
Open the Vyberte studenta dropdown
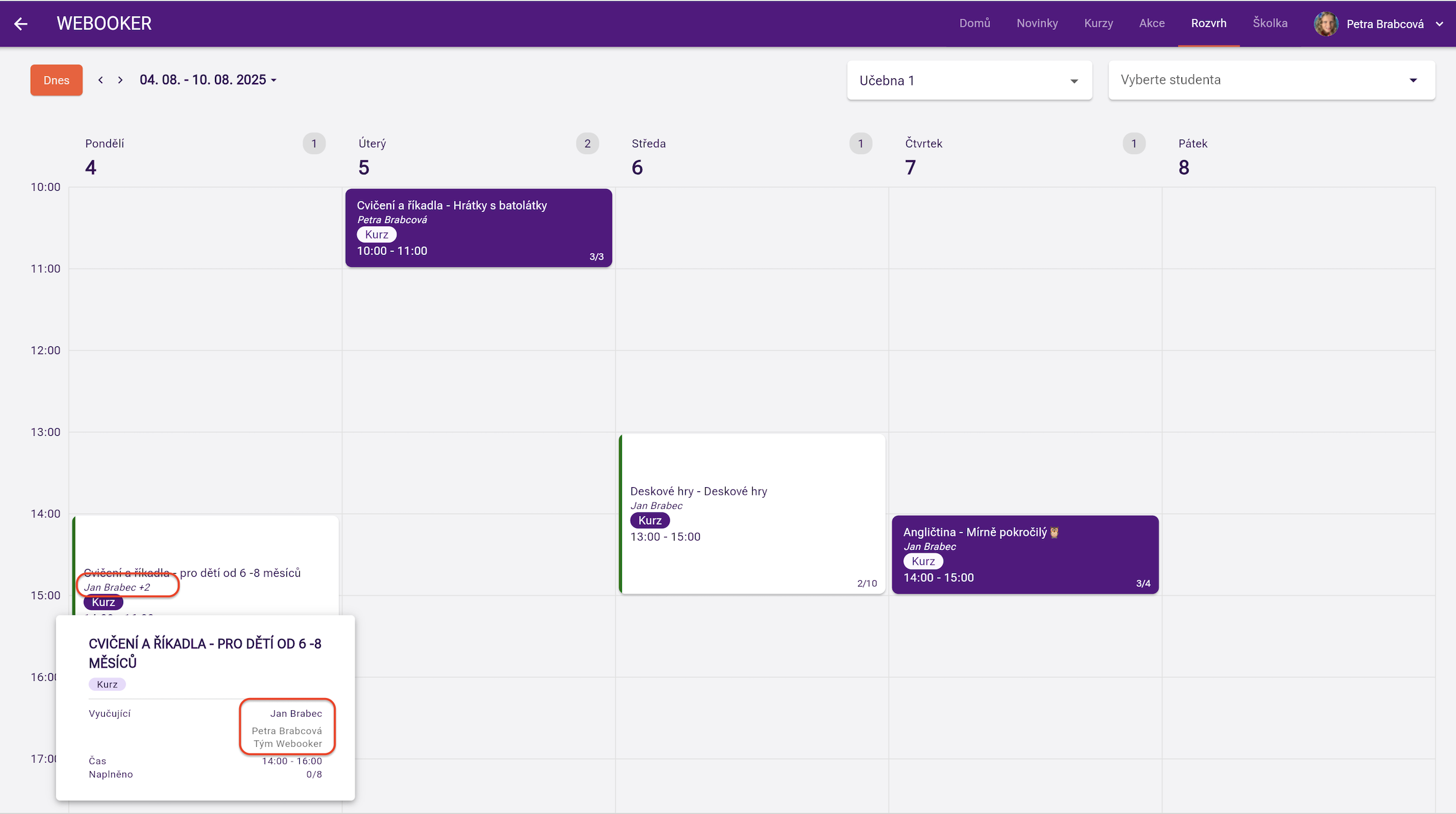pos(1271,81)
